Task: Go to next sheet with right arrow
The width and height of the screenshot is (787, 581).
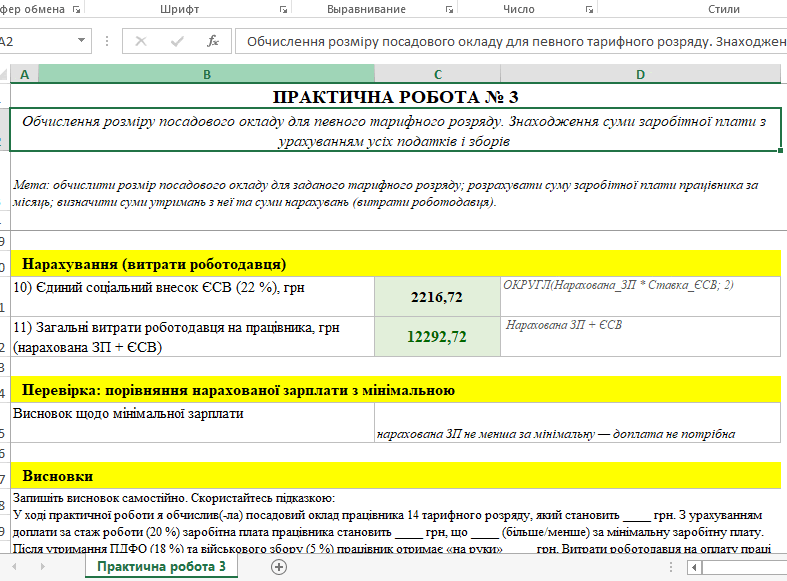Action: (43, 566)
